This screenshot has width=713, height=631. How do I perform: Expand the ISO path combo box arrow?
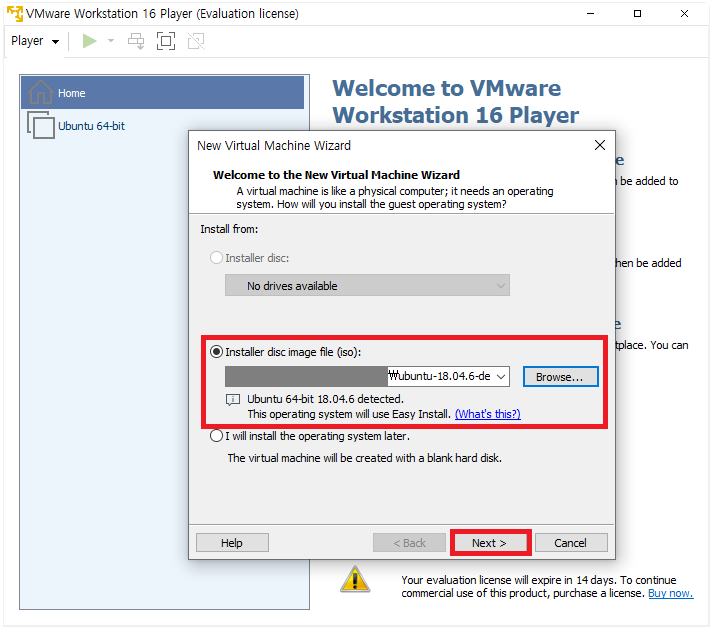pos(501,376)
